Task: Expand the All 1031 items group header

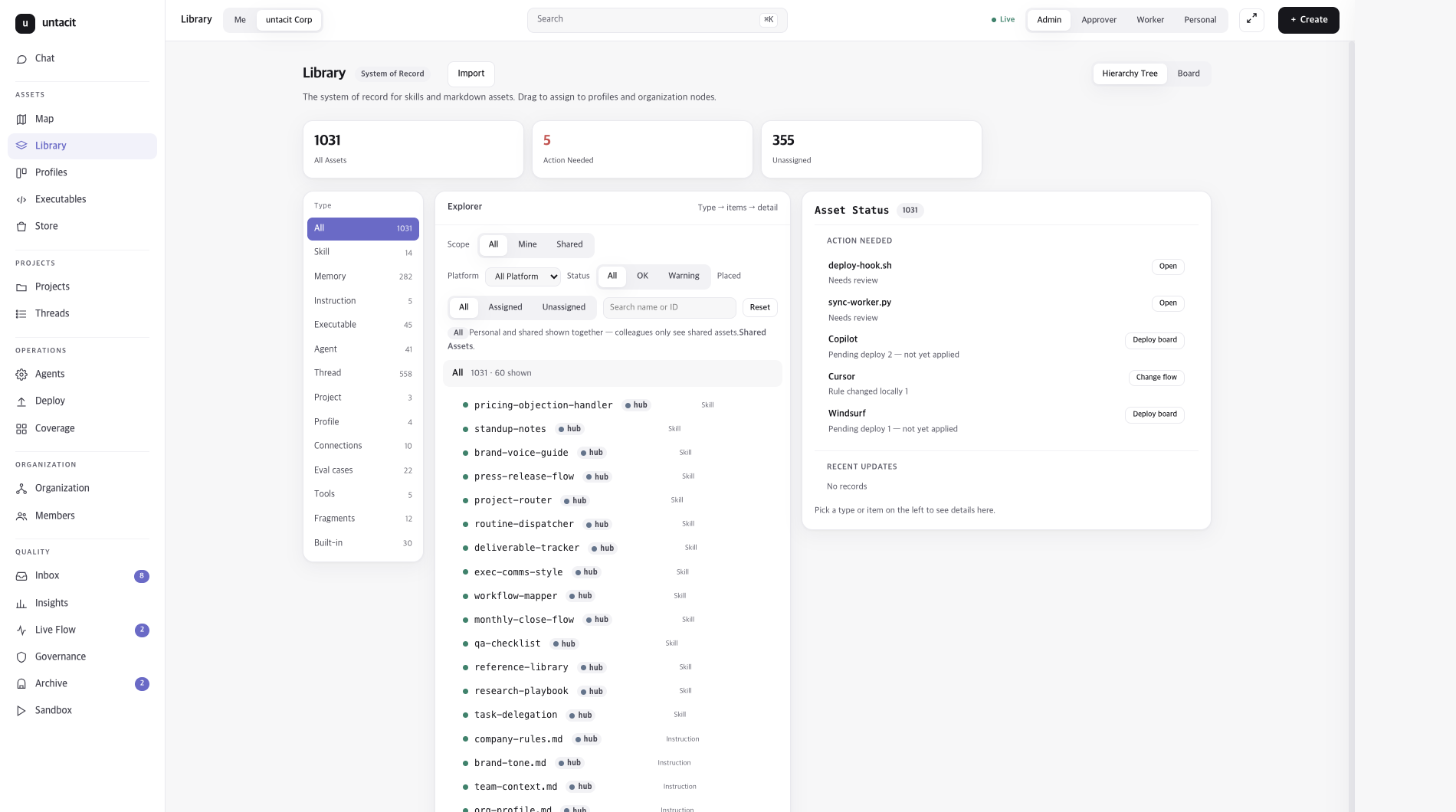Action: [612, 373]
